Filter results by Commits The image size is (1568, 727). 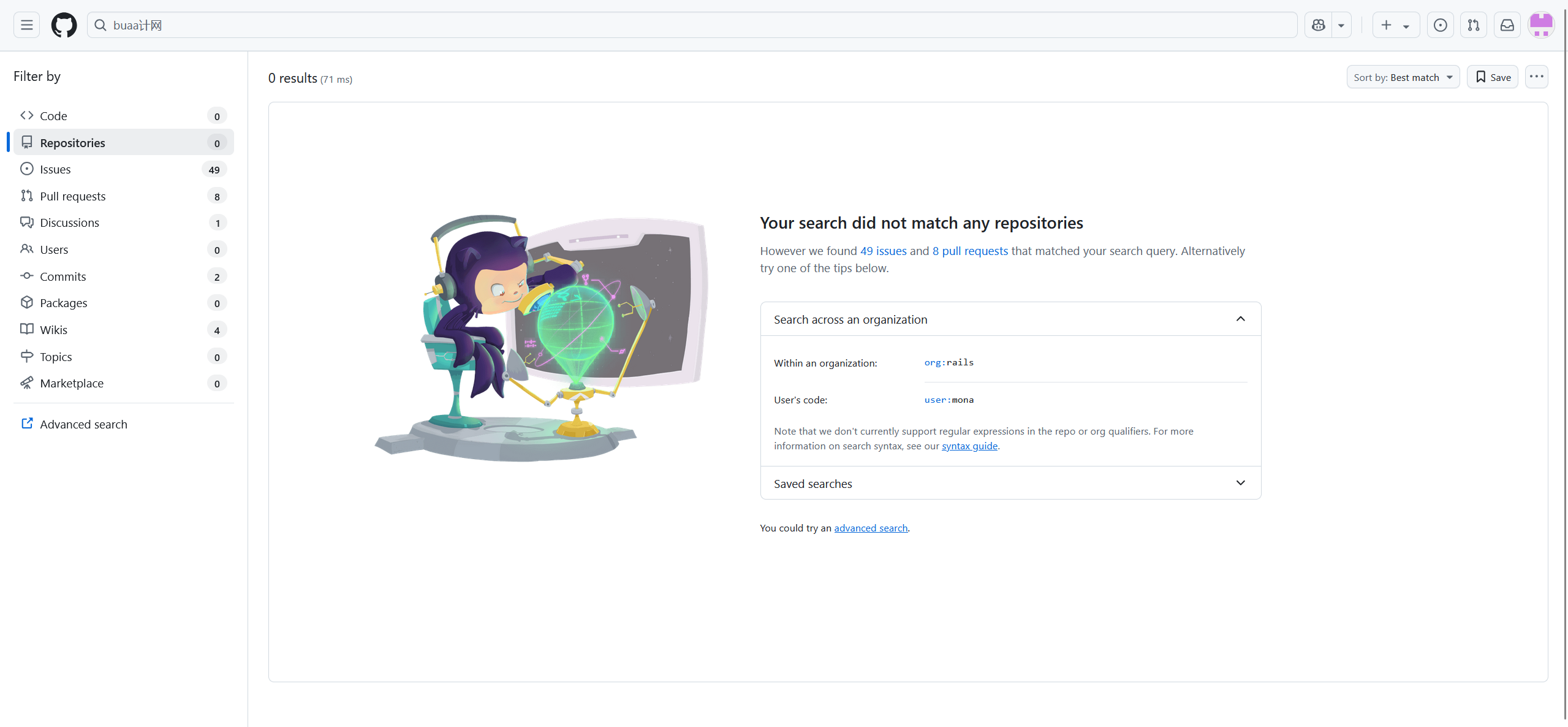pos(124,276)
